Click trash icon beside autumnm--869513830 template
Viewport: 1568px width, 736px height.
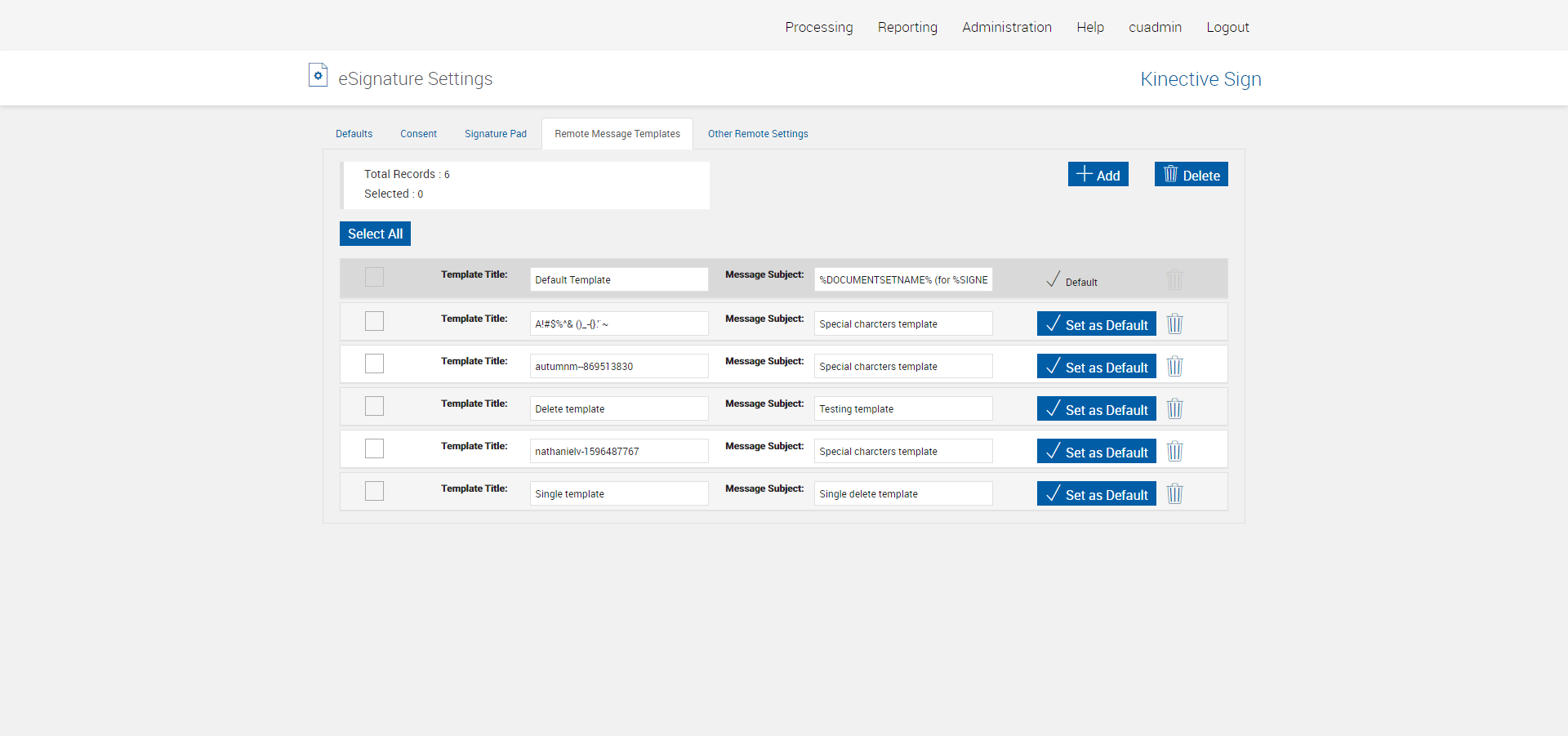click(1174, 366)
